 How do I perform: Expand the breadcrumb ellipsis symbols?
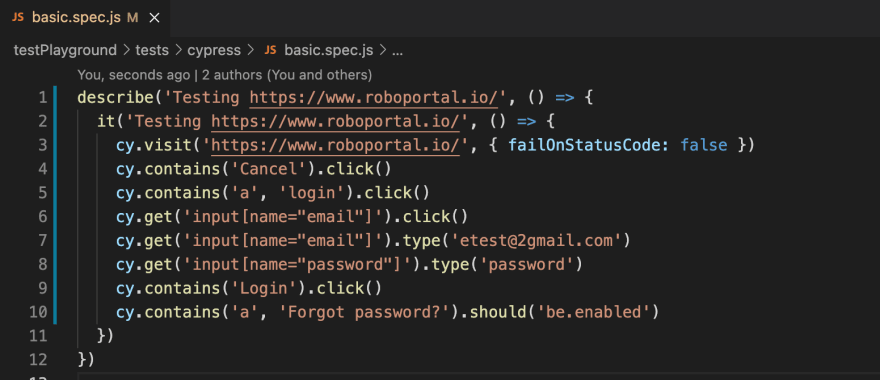397,51
